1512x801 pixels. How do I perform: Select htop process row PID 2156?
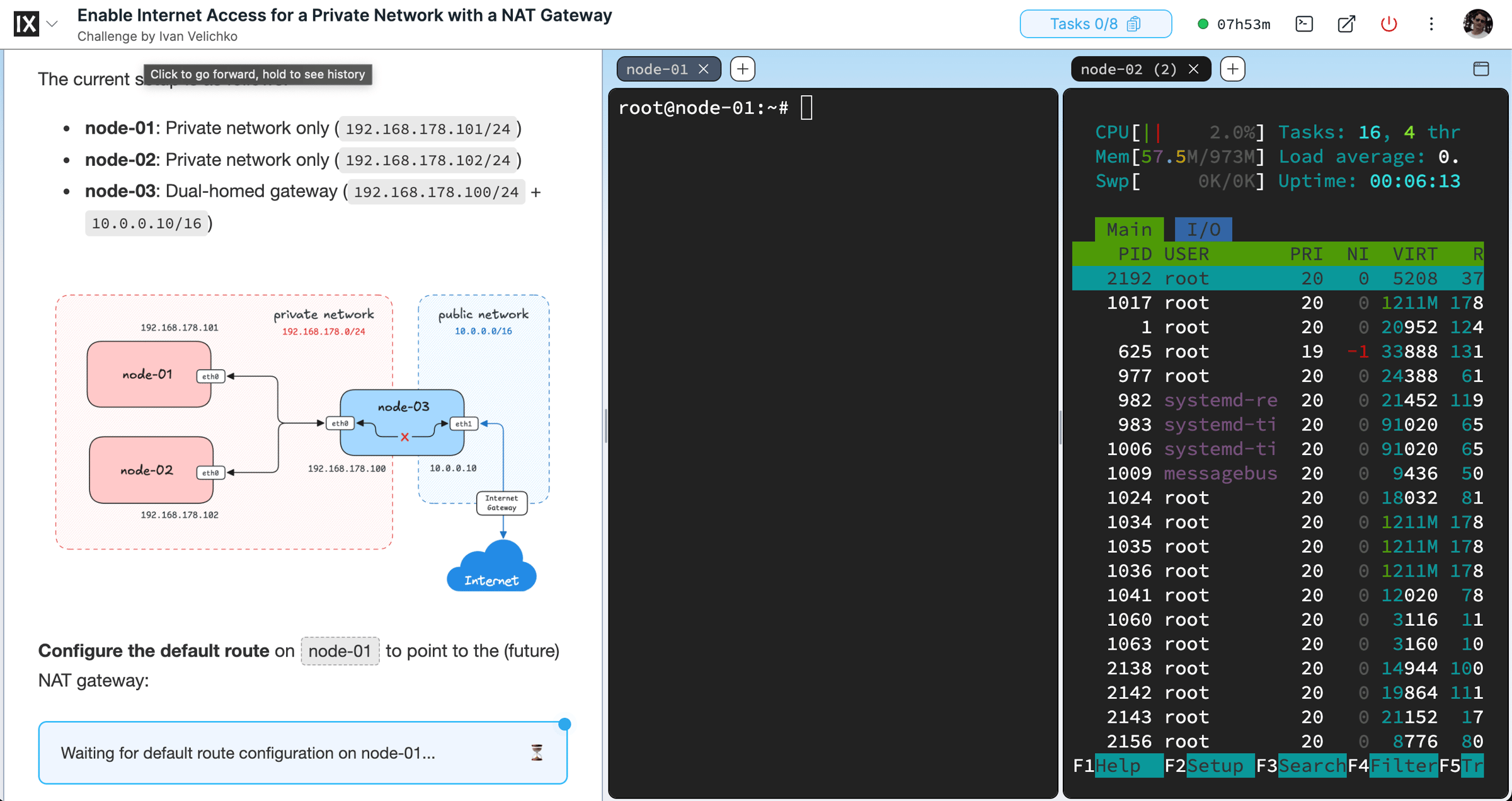[x=1278, y=741]
